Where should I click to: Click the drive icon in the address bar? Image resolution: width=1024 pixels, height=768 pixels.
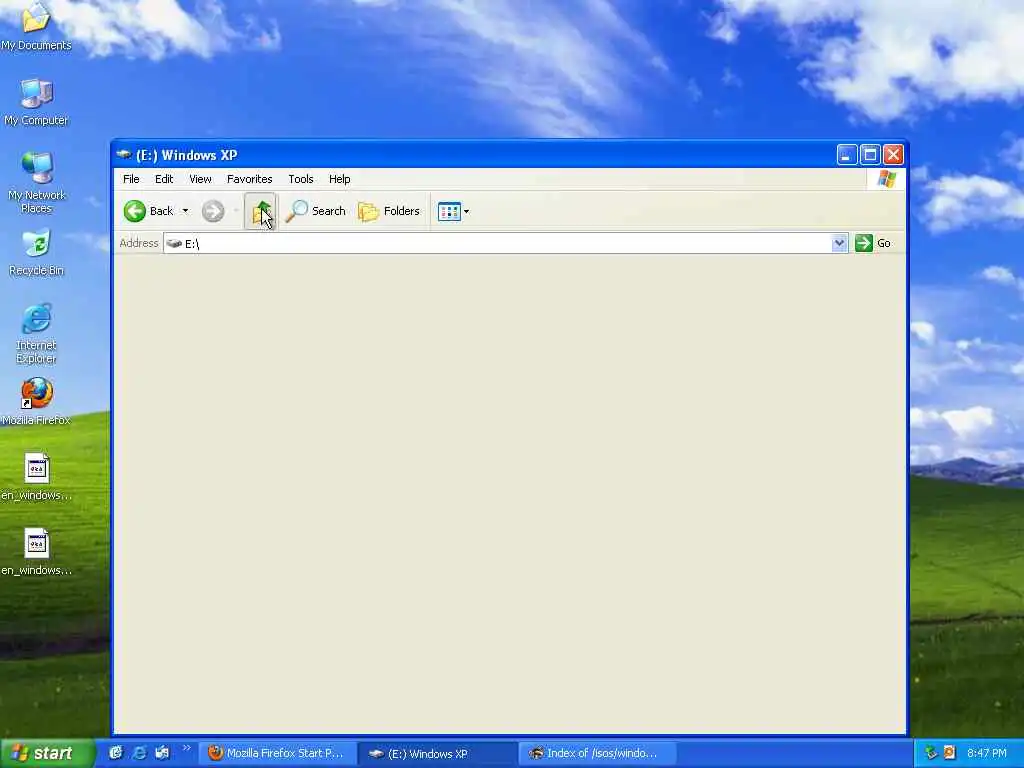click(174, 243)
